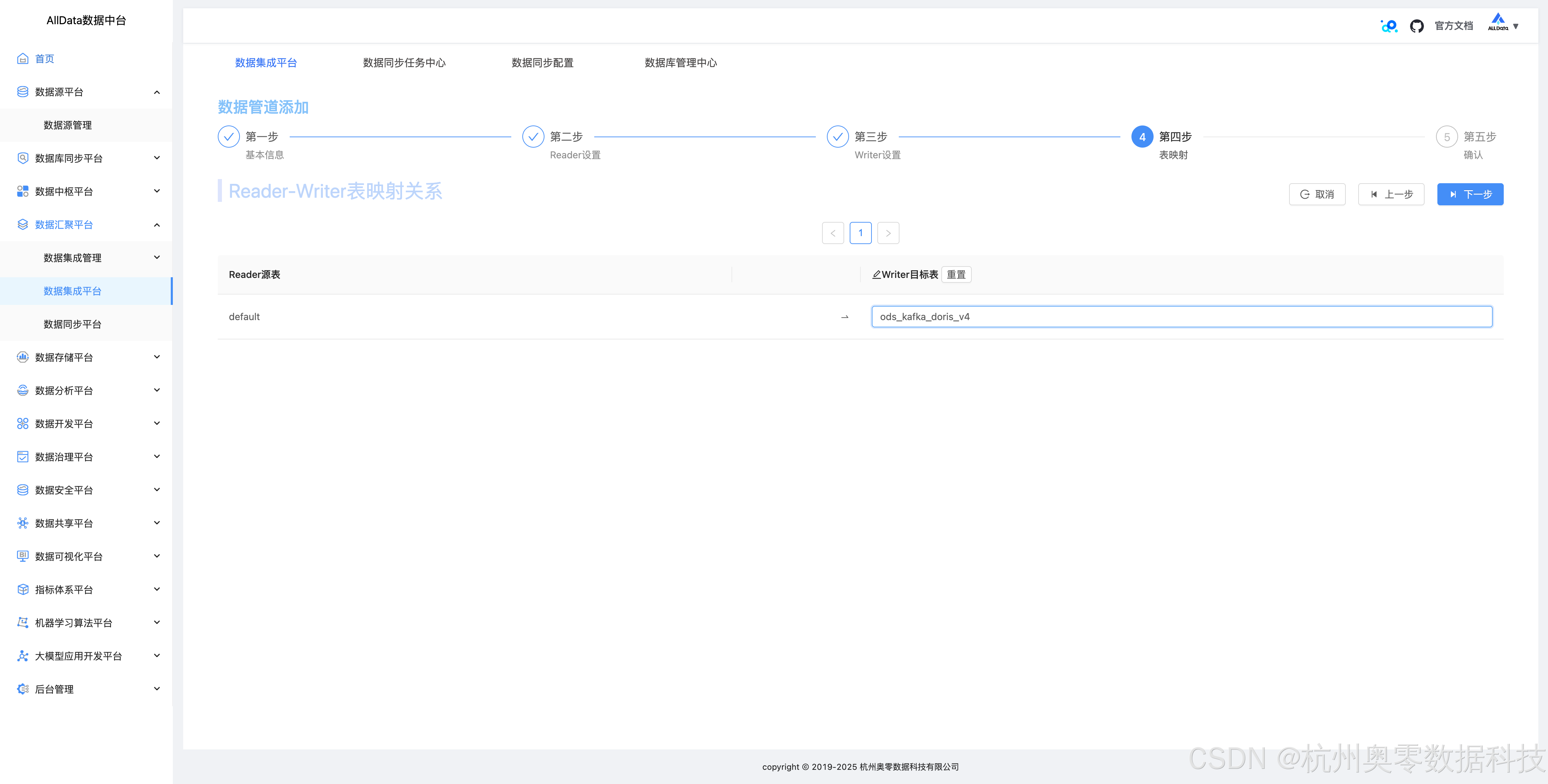Screen dimensions: 1548x784
Task: Go to next page arrow
Action: click(x=888, y=233)
